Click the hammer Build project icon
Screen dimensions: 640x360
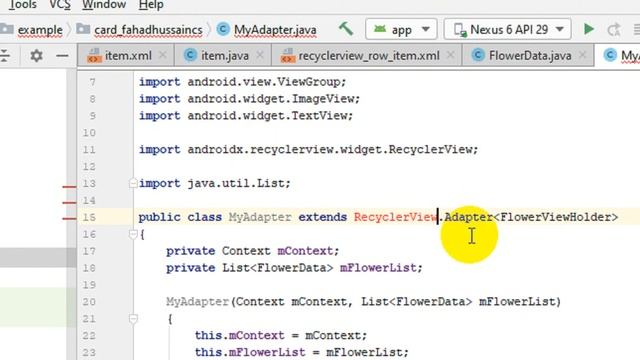(346, 29)
